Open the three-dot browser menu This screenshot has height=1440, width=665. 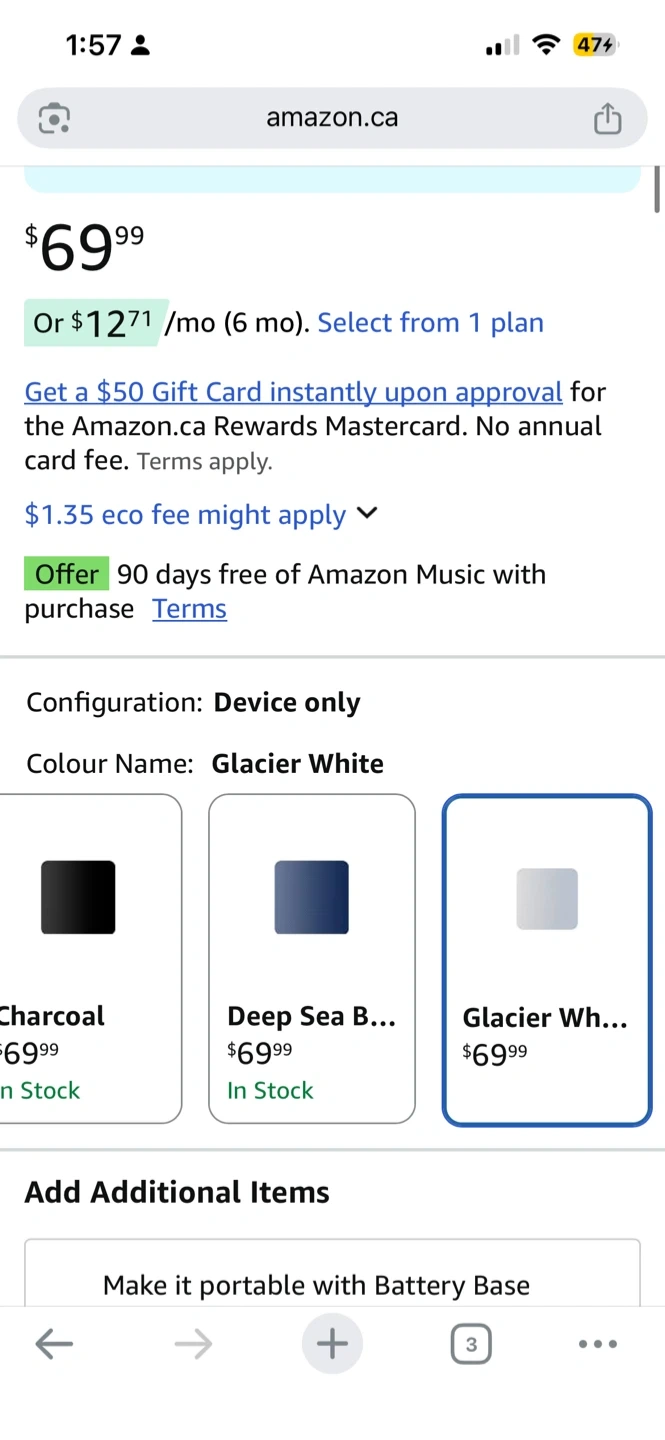pyautogui.click(x=598, y=1344)
